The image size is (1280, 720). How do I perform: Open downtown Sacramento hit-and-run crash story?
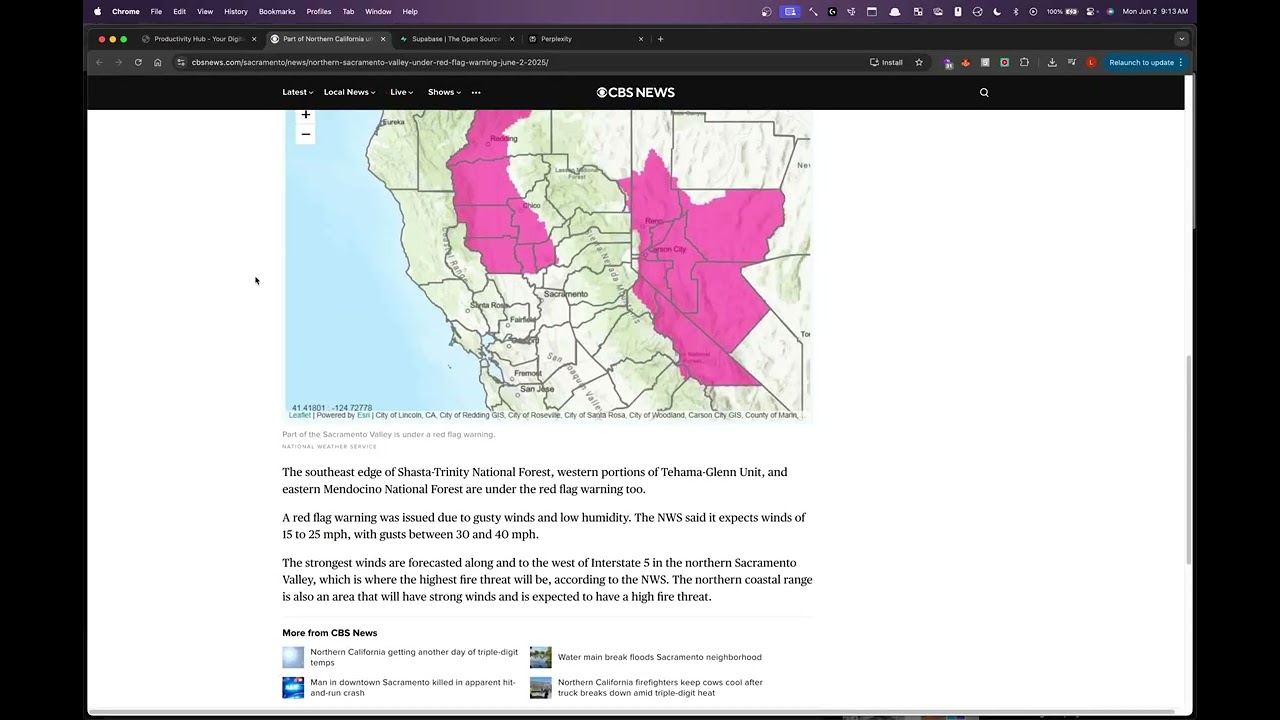(x=413, y=687)
